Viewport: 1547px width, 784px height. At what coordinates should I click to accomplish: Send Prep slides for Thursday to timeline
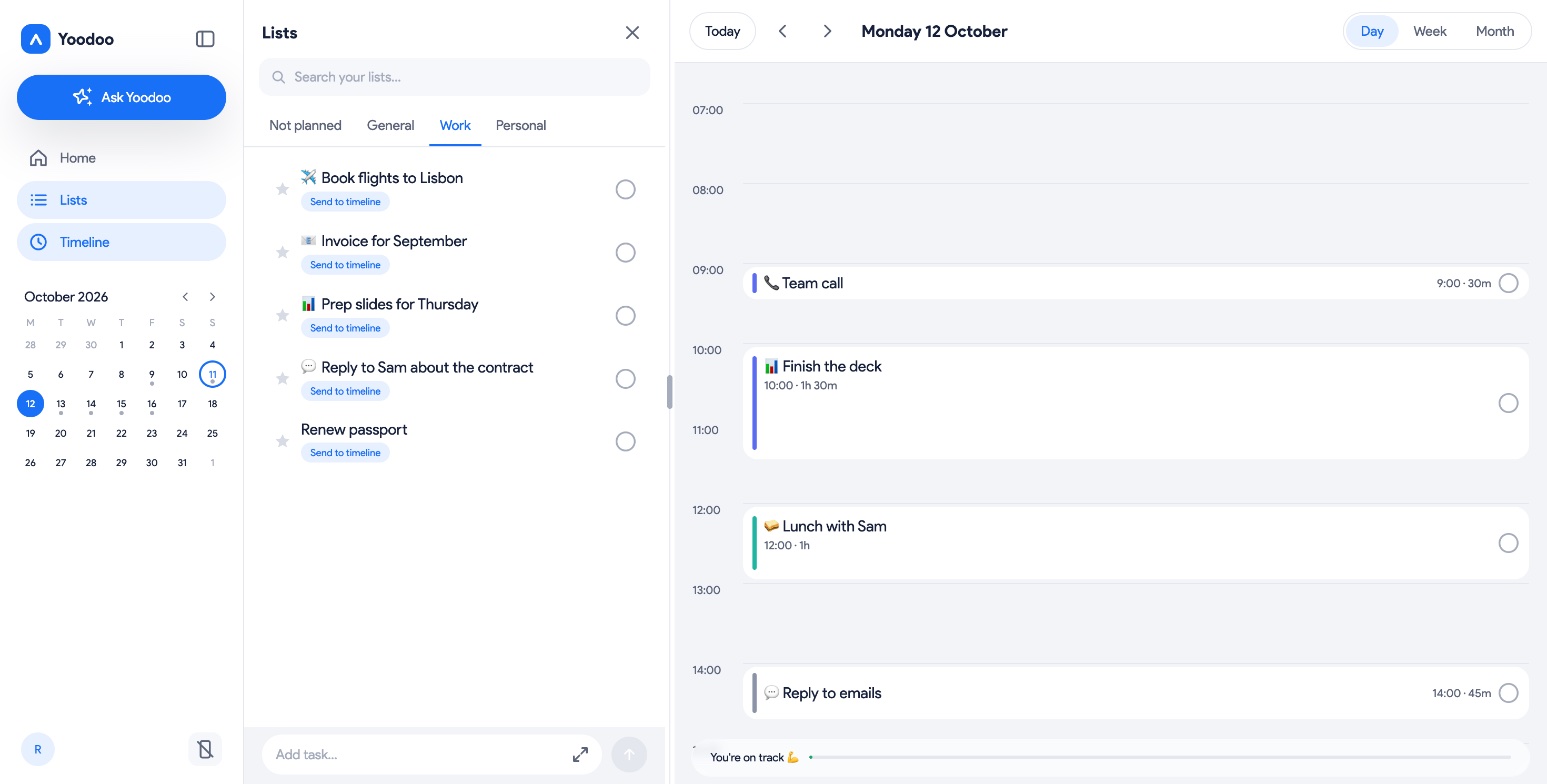(x=345, y=328)
